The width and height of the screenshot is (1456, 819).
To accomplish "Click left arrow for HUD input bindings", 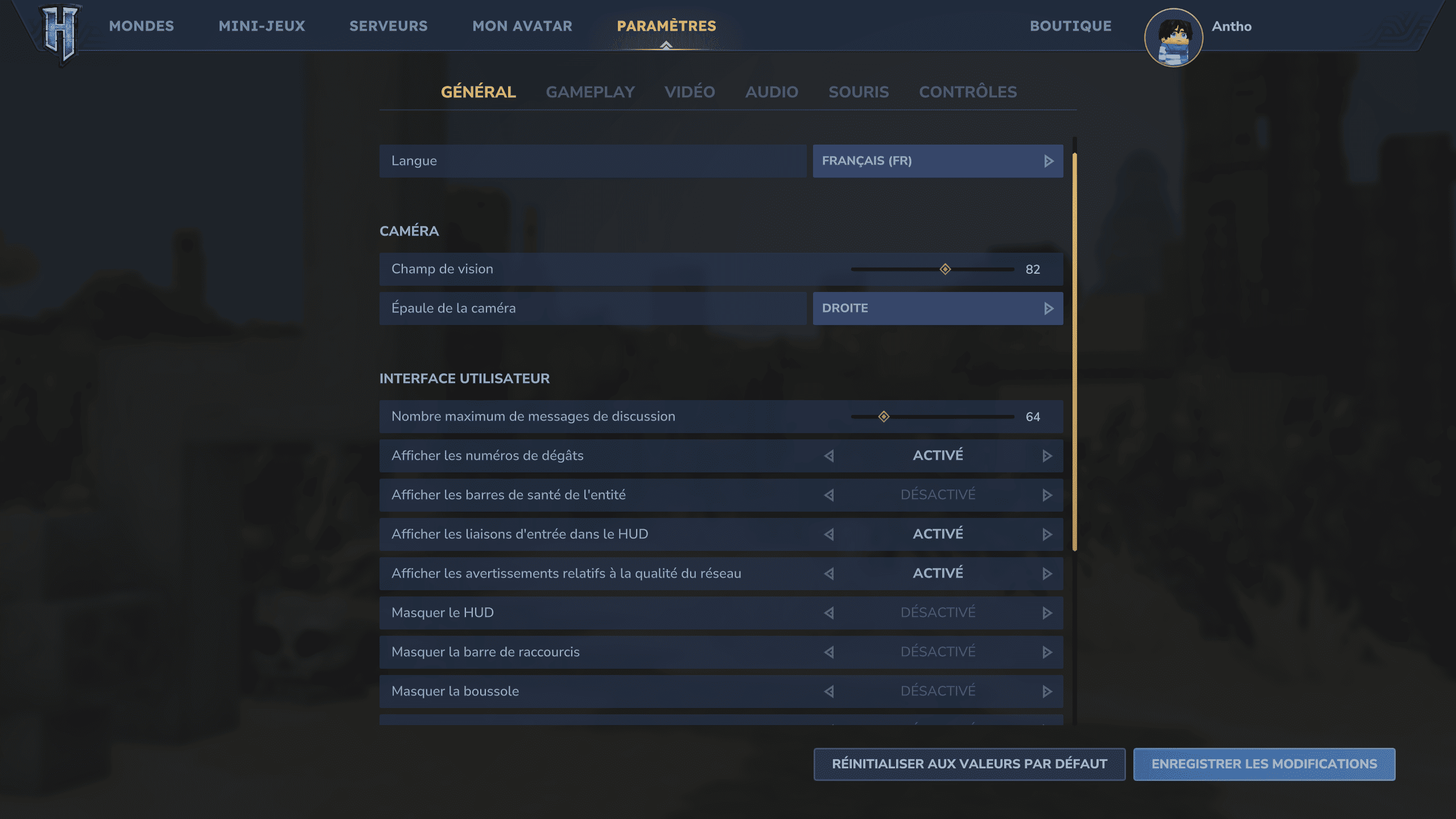I will (829, 534).
